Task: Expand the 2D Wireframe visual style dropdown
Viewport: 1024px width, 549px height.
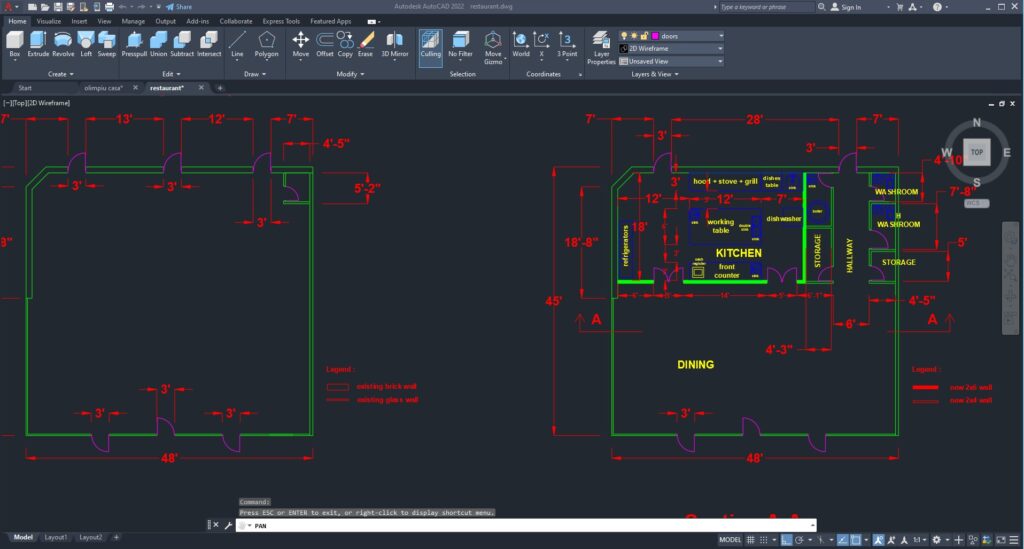Action: pyautogui.click(x=719, y=48)
